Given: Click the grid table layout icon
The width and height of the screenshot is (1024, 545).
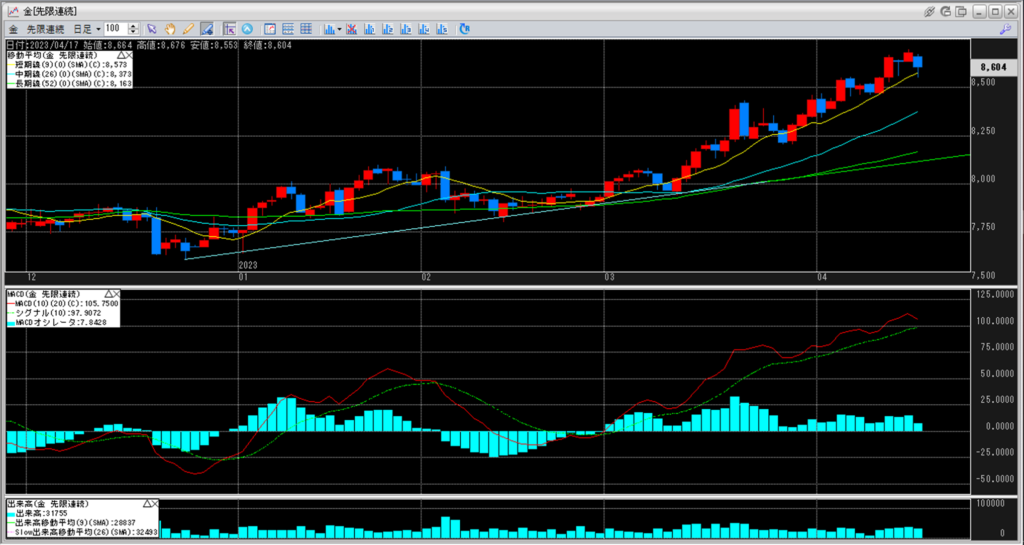Looking at the screenshot, I should click(x=306, y=29).
